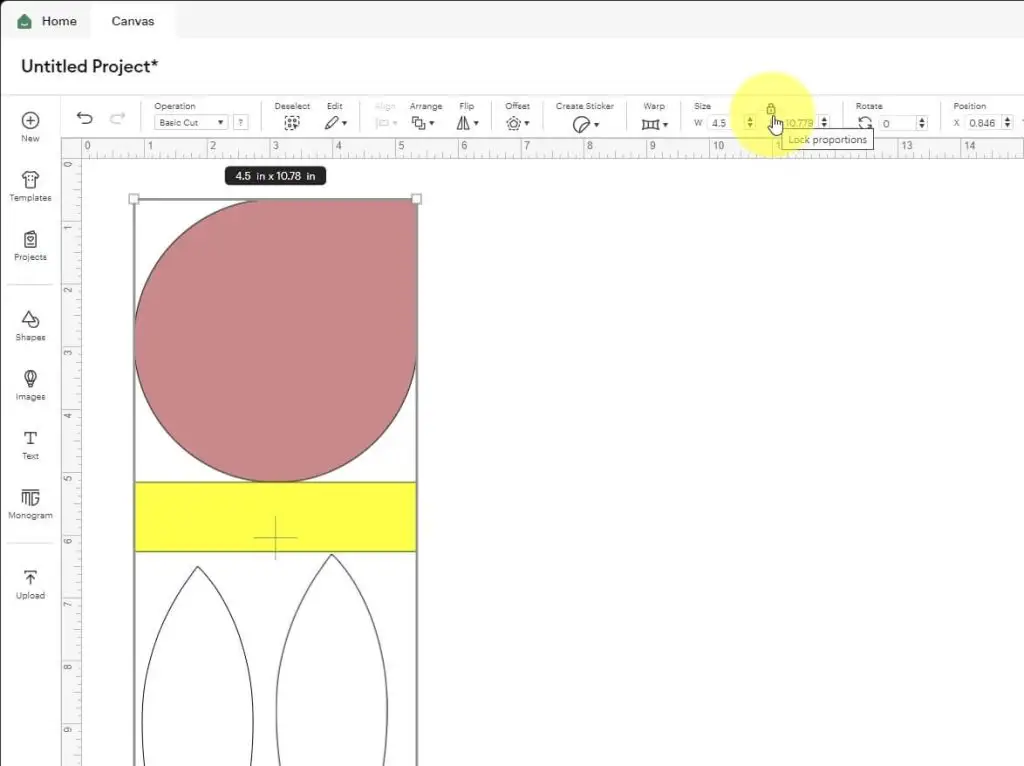Click the Deselect icon
The width and height of the screenshot is (1024, 766).
click(292, 123)
